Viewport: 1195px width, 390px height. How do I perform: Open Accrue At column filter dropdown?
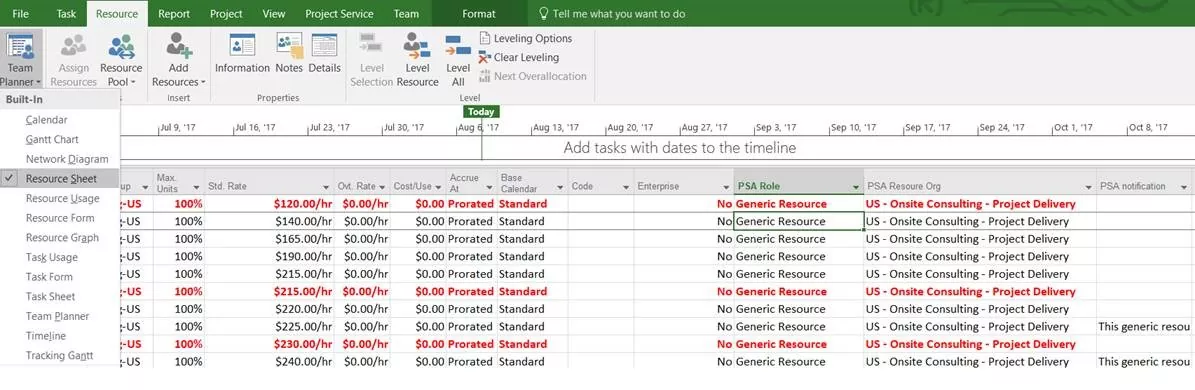click(x=489, y=187)
